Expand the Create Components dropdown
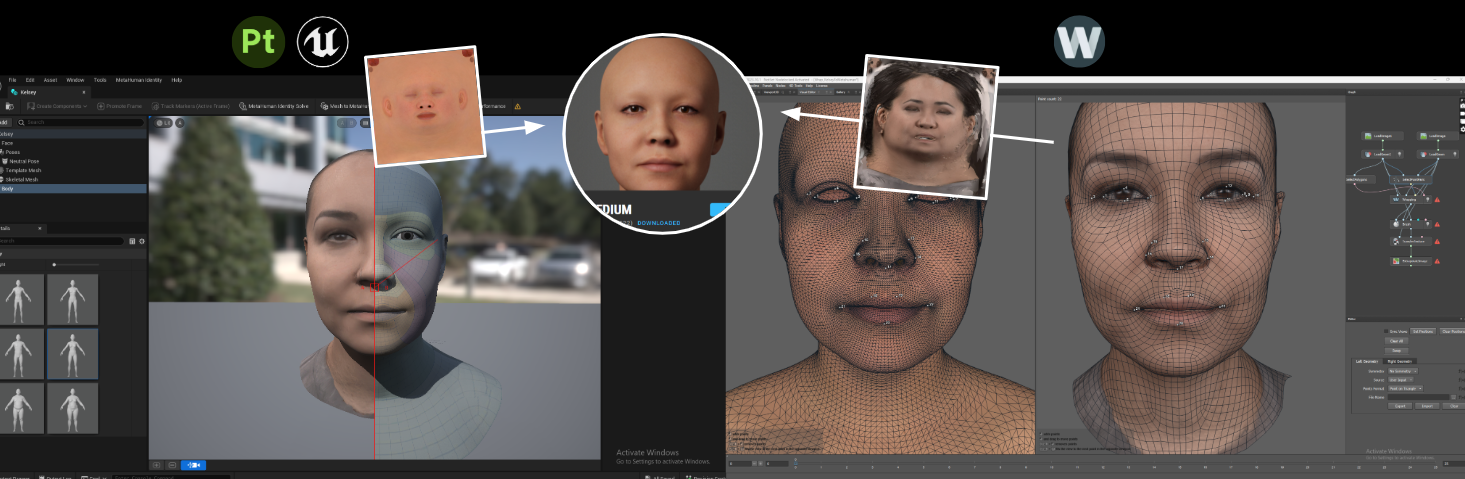This screenshot has height=479, width=1465. 57,106
